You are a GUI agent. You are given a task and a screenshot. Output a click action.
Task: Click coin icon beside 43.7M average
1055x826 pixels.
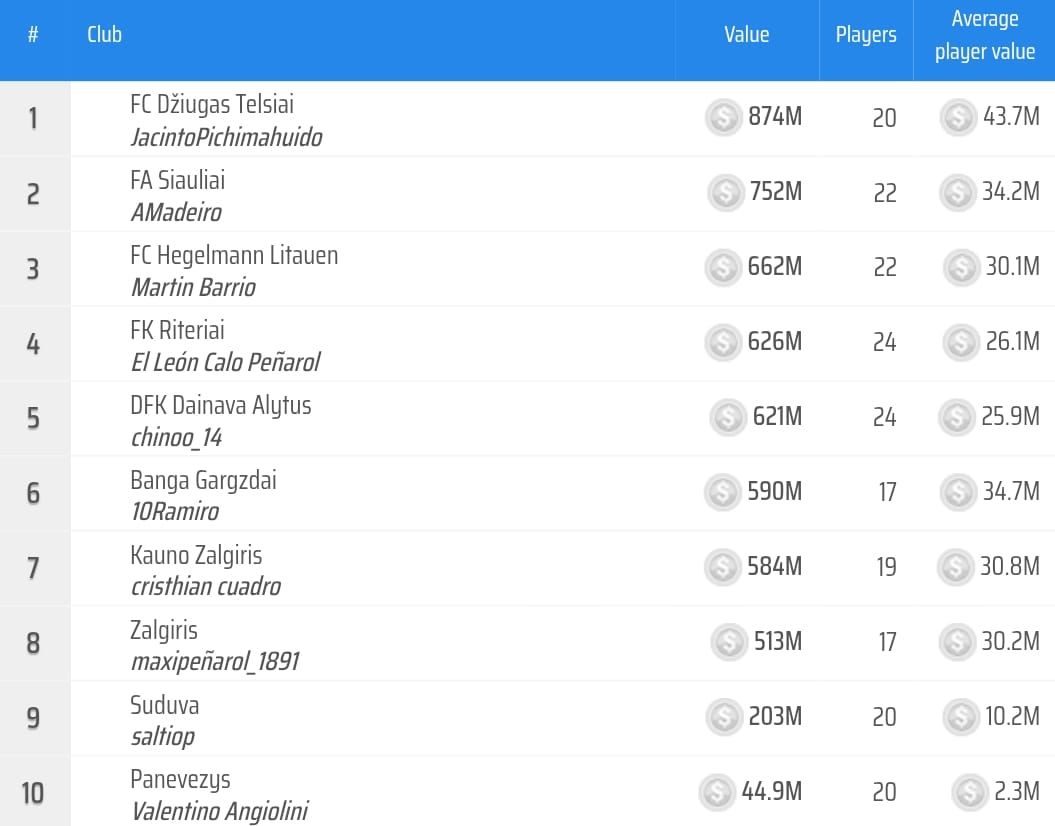[x=958, y=117]
